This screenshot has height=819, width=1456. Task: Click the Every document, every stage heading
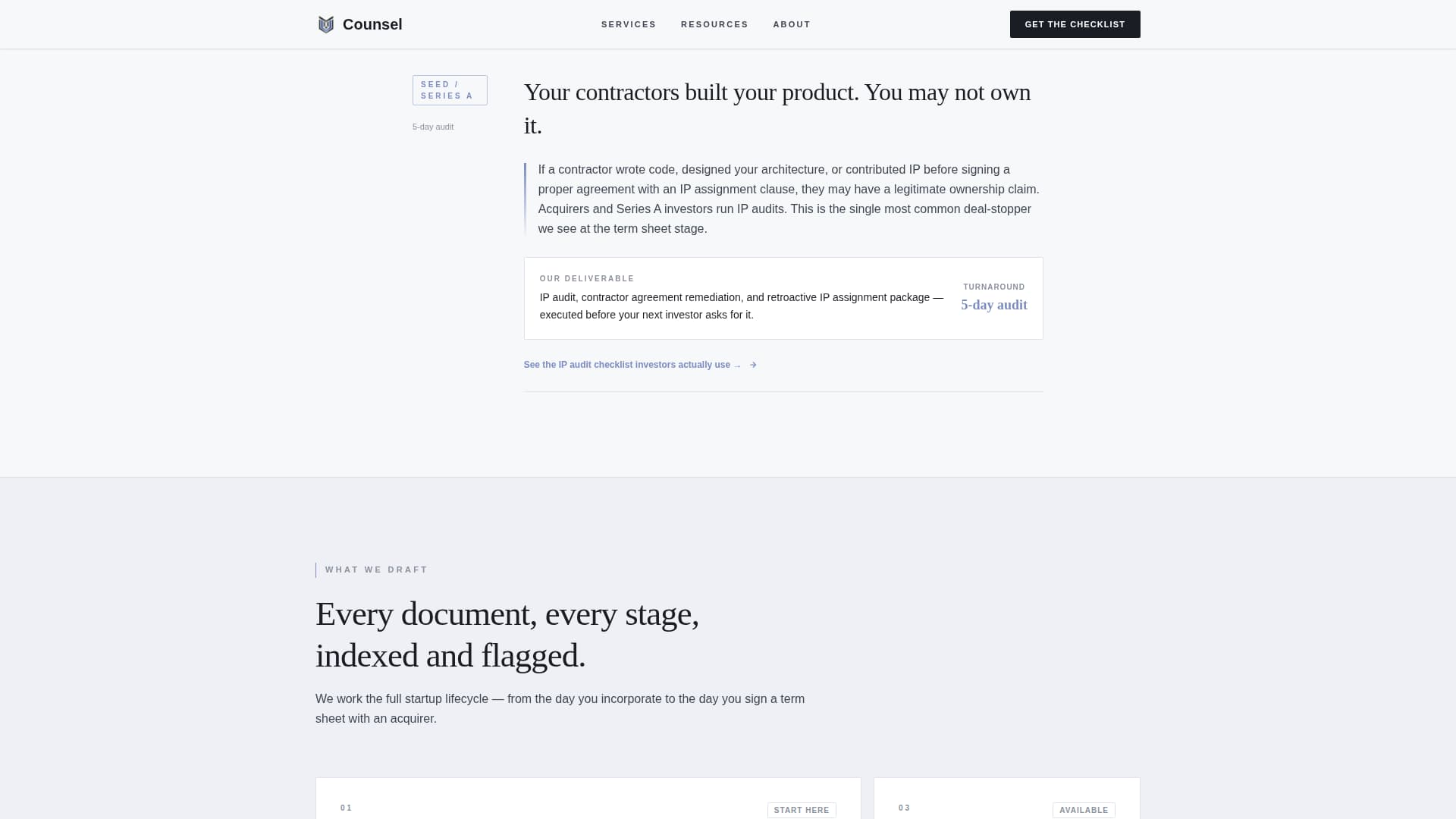click(x=507, y=634)
